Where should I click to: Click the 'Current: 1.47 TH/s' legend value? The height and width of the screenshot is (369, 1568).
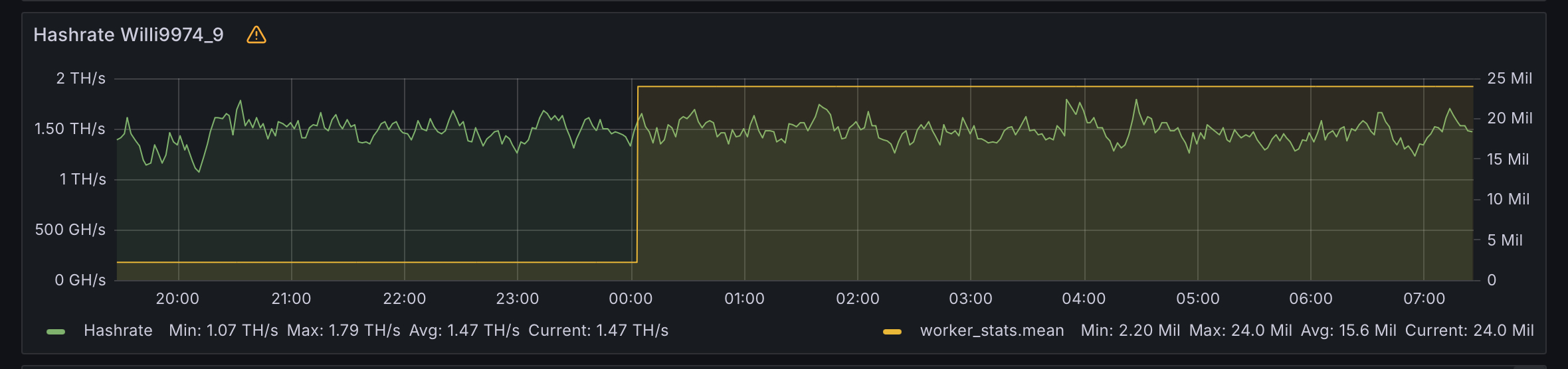pos(599,331)
